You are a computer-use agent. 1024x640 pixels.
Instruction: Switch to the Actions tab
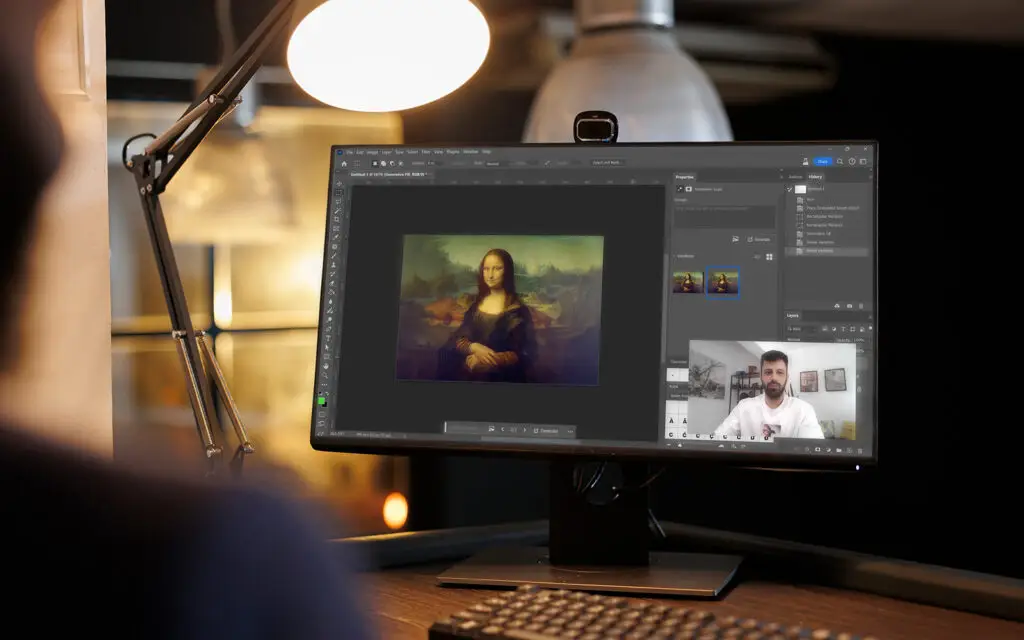coord(795,177)
